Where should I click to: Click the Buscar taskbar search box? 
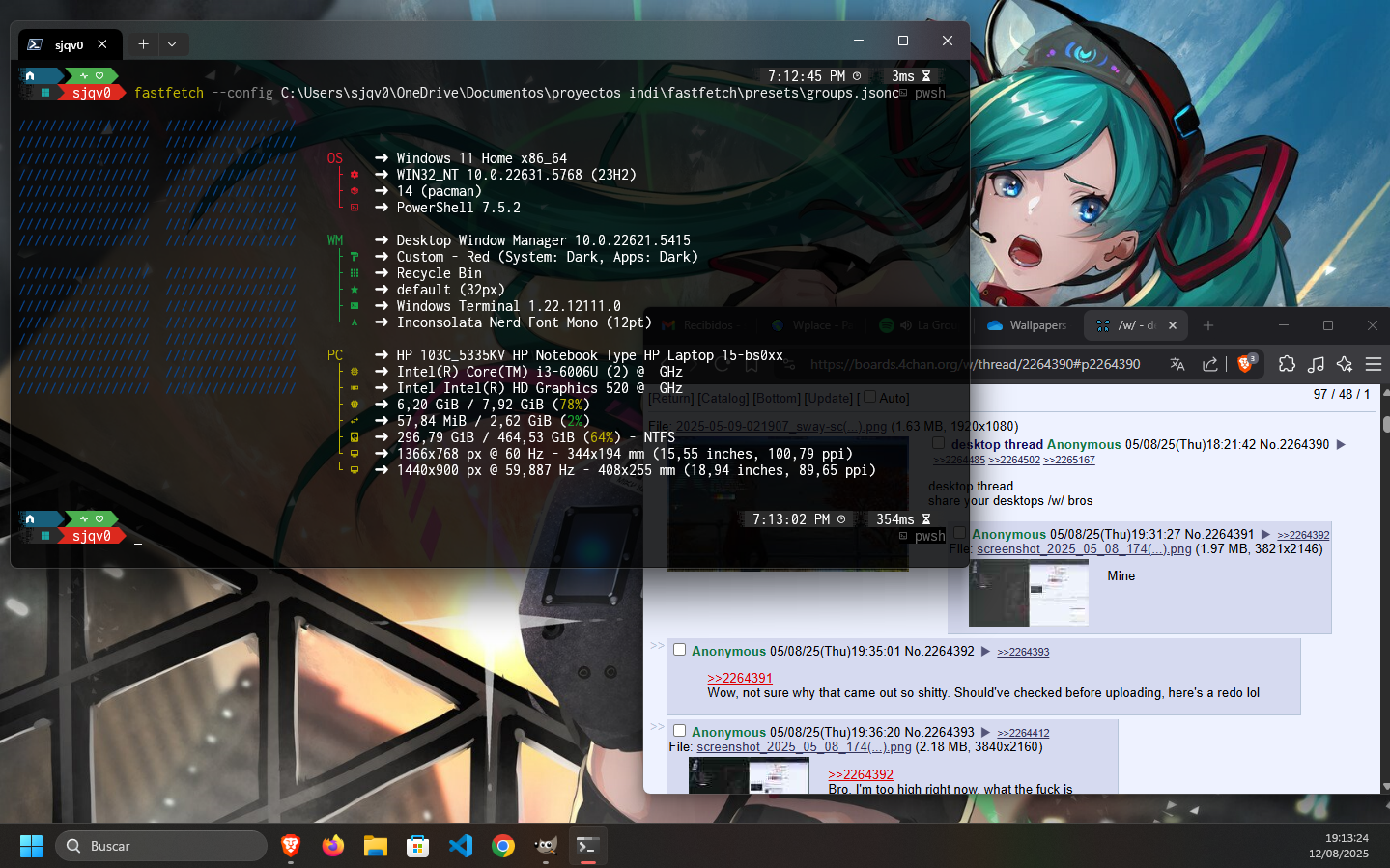pyautogui.click(x=160, y=846)
